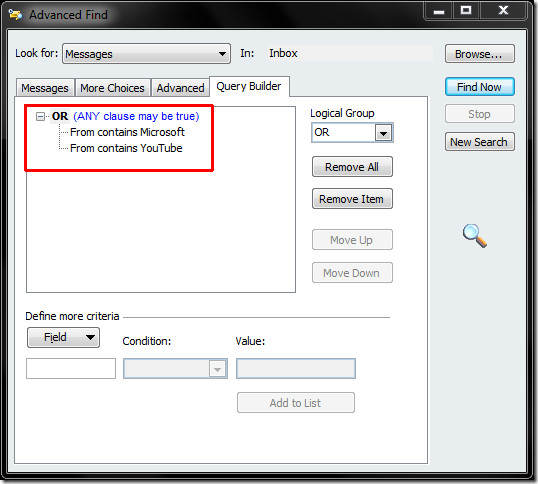Click the Advanced Find title bar icon
538x484 pixels.
tap(15, 14)
